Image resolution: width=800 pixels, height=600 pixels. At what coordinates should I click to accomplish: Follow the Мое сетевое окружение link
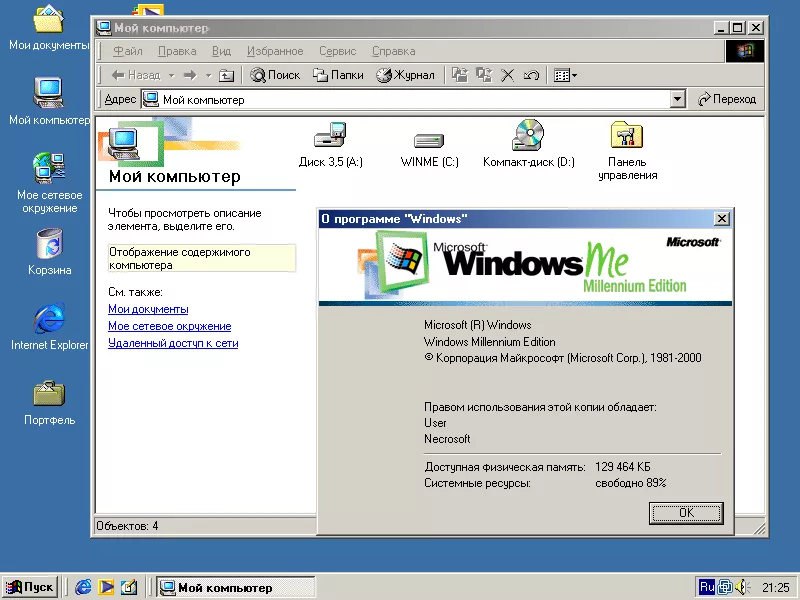pyautogui.click(x=169, y=326)
